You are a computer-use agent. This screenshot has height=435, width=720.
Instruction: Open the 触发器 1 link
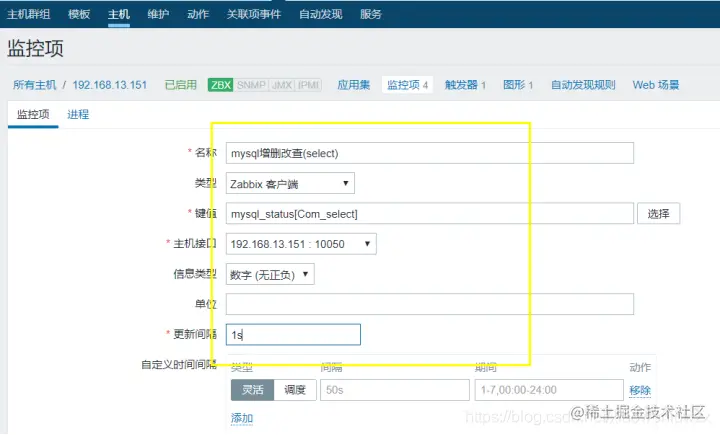(465, 85)
